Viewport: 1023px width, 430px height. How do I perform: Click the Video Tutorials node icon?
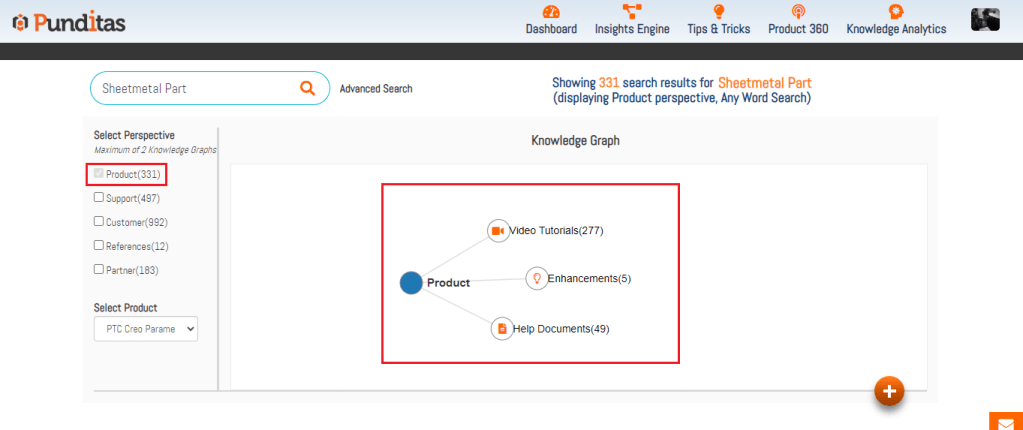(498, 231)
